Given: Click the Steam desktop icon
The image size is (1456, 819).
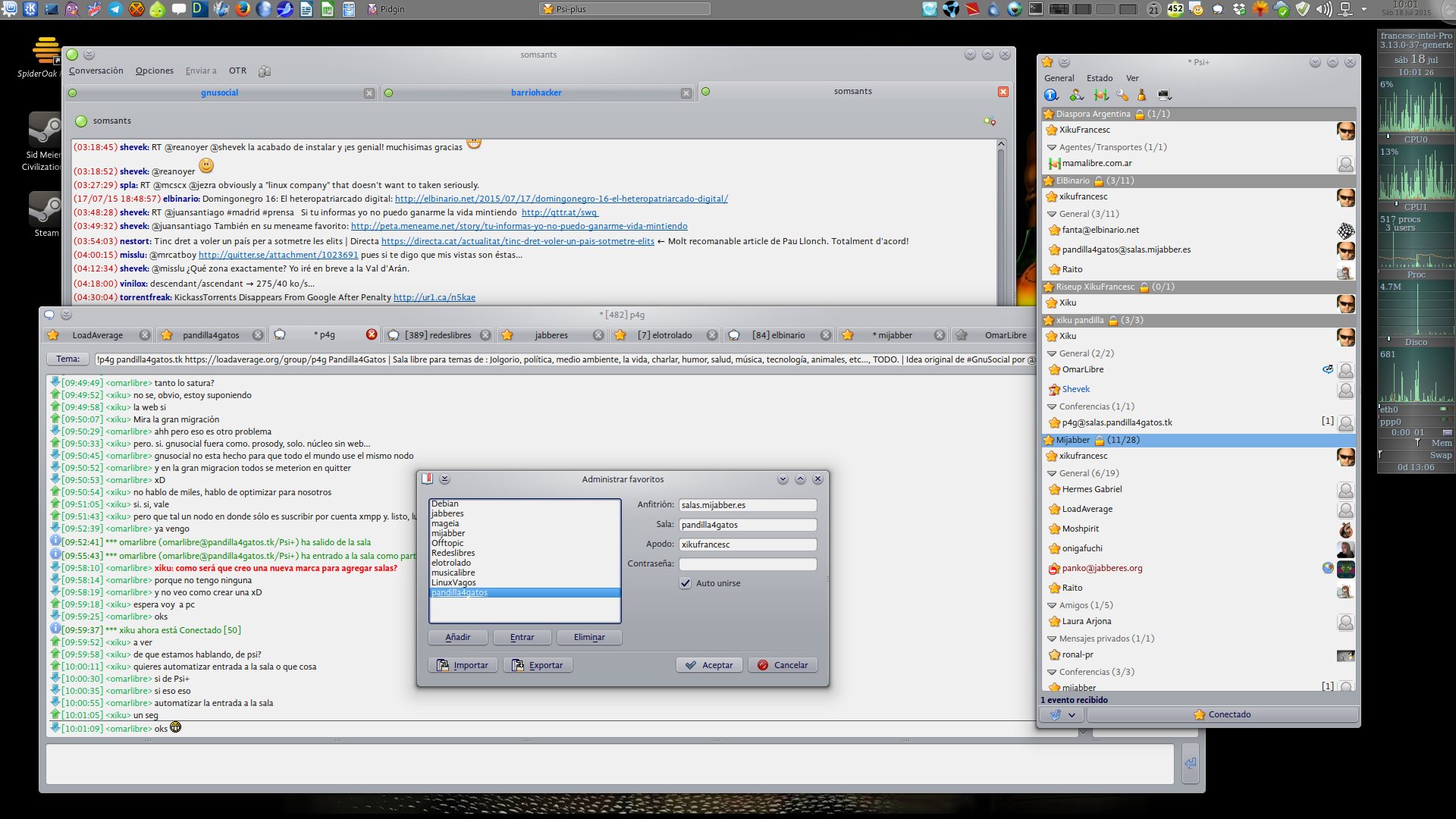Looking at the screenshot, I should [x=45, y=214].
